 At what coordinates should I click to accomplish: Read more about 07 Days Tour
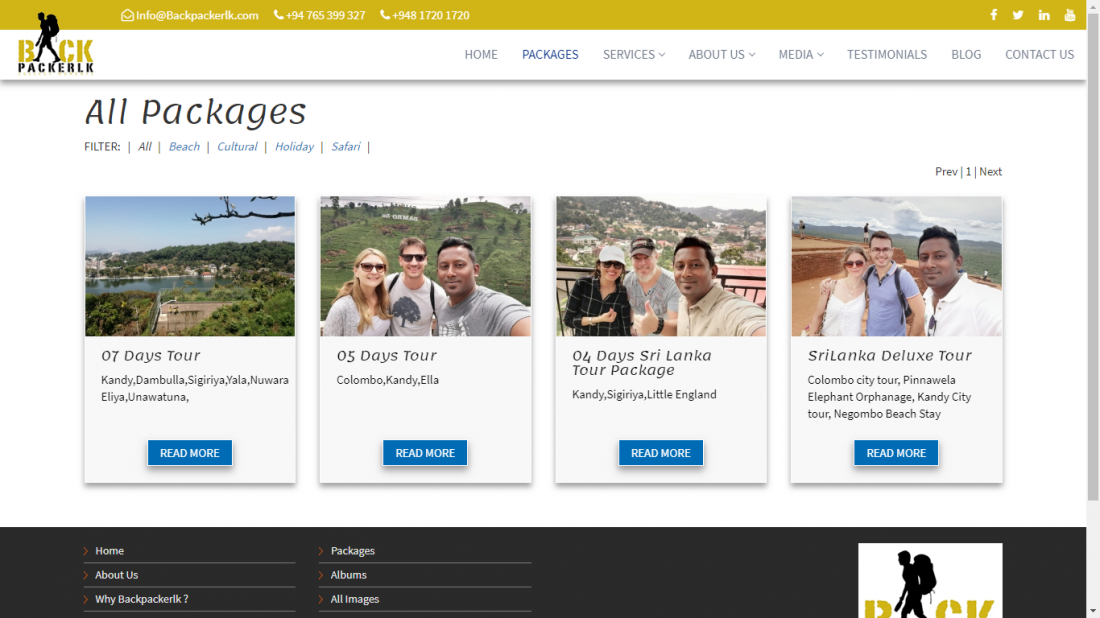coord(189,453)
